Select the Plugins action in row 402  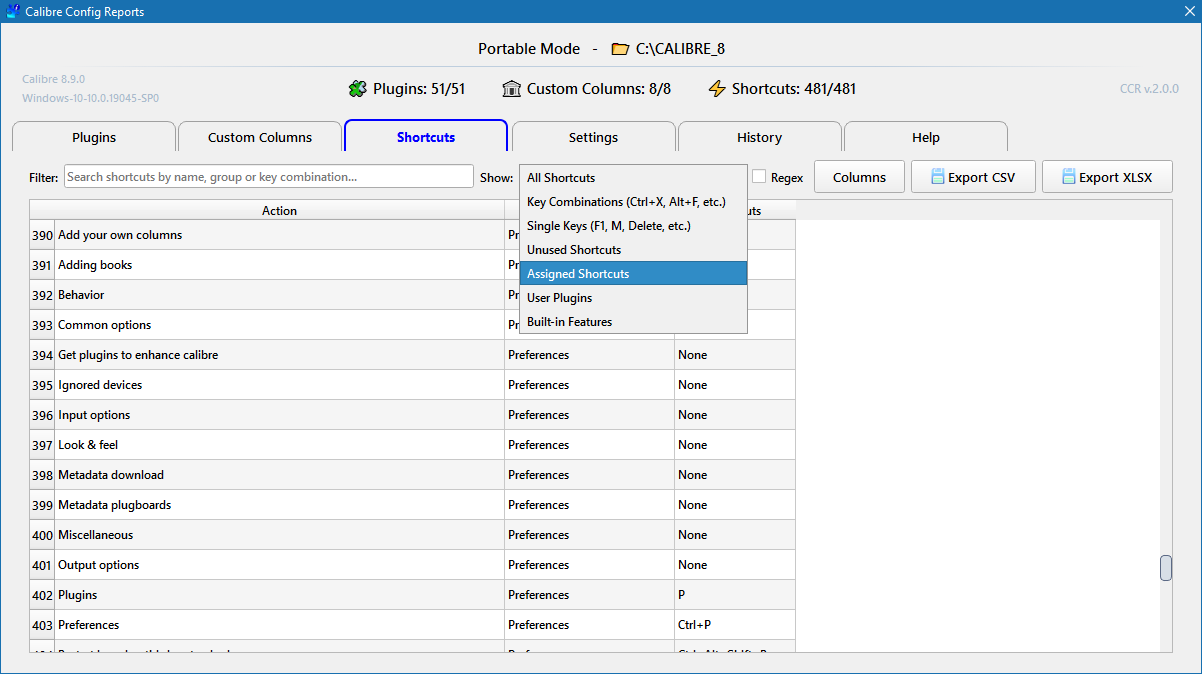pyautogui.click(x=279, y=595)
